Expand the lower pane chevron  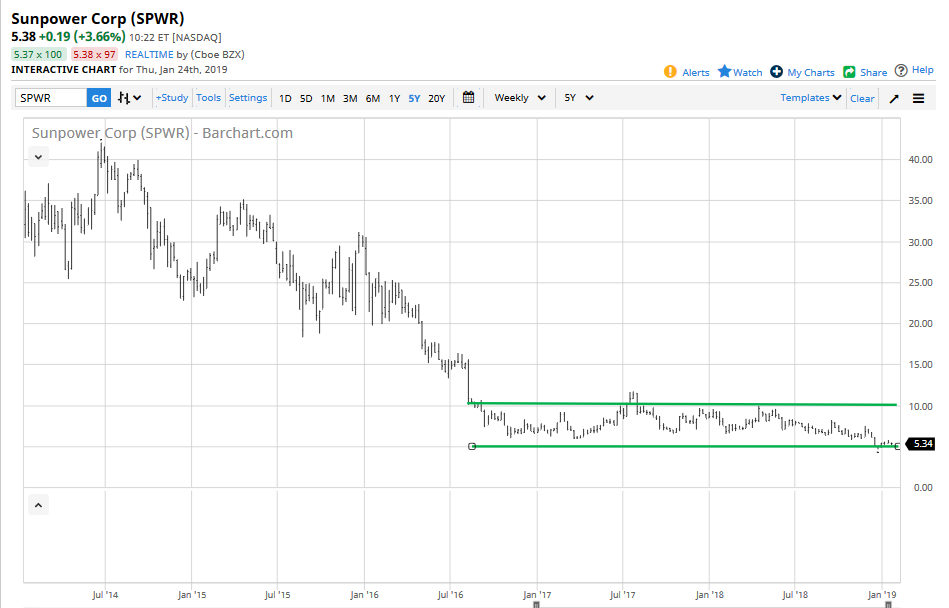click(38, 505)
